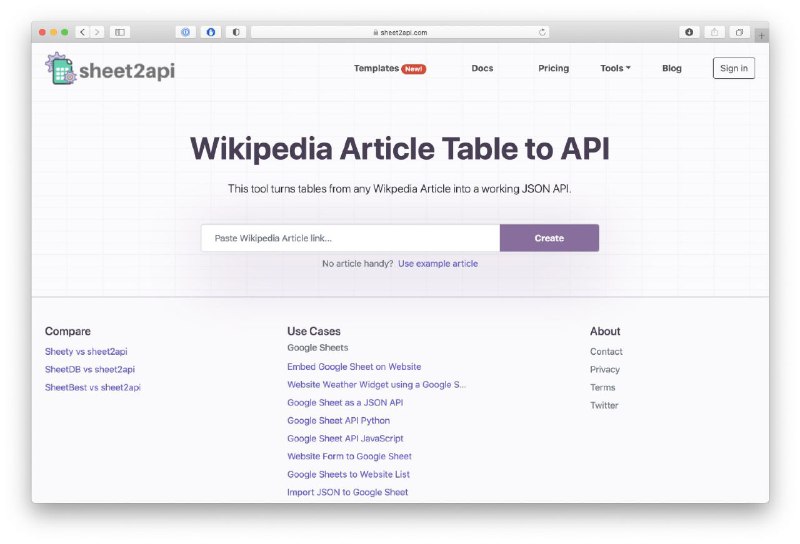Click the sheet2api logo icon
The image size is (800, 544).
60,68
